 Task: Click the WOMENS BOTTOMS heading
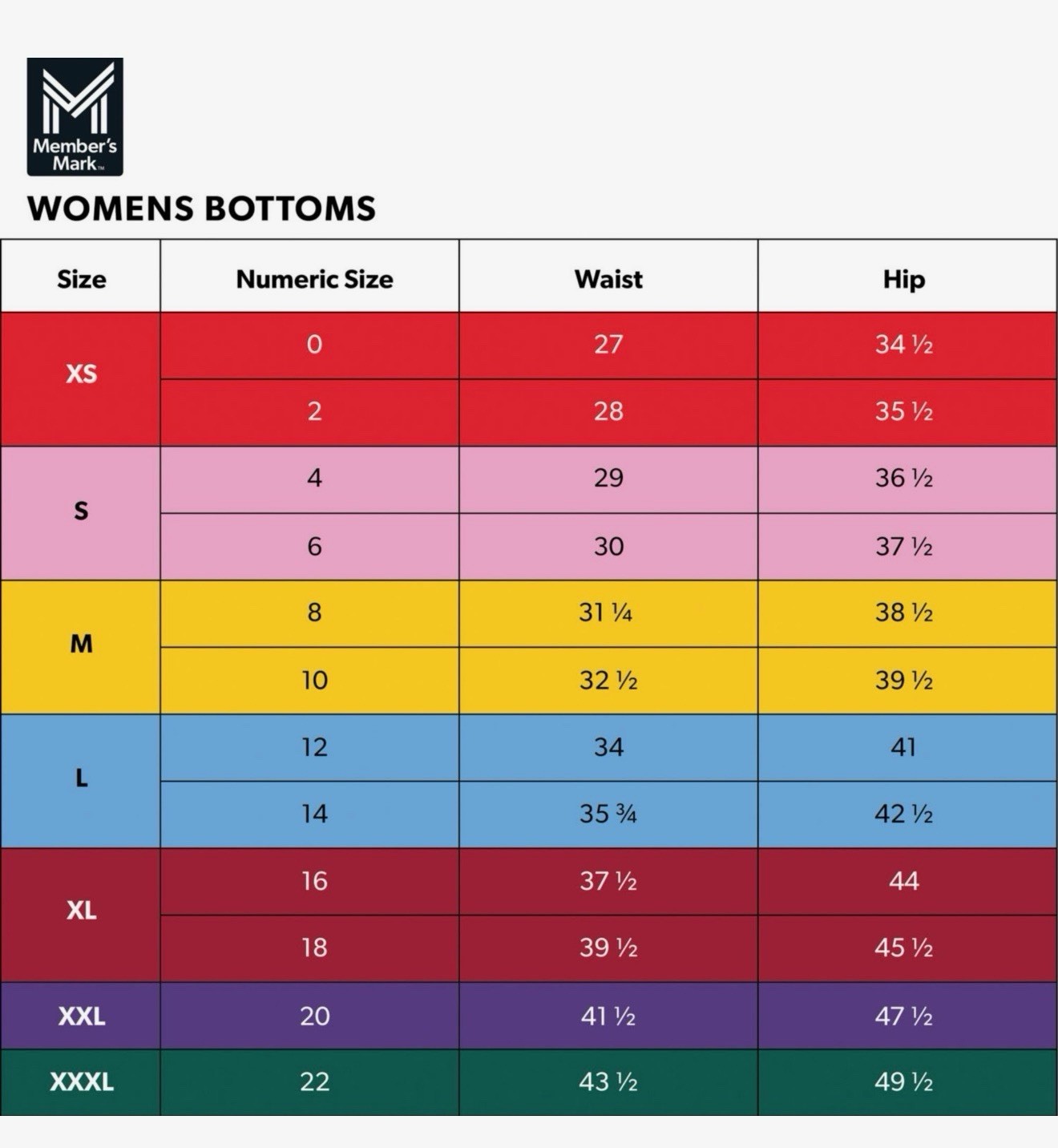click(x=201, y=208)
